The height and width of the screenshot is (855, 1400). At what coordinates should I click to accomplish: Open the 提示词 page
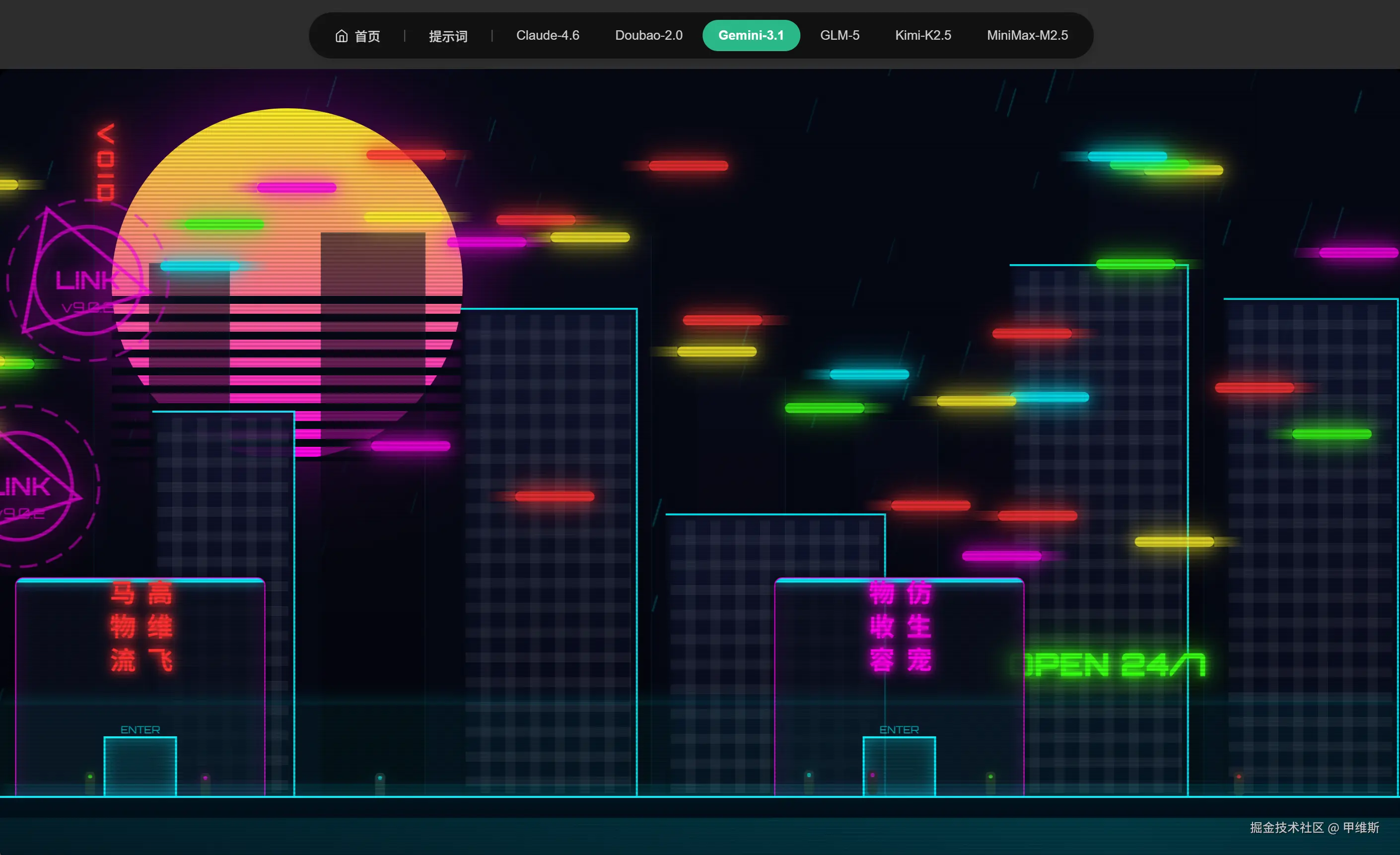point(448,36)
